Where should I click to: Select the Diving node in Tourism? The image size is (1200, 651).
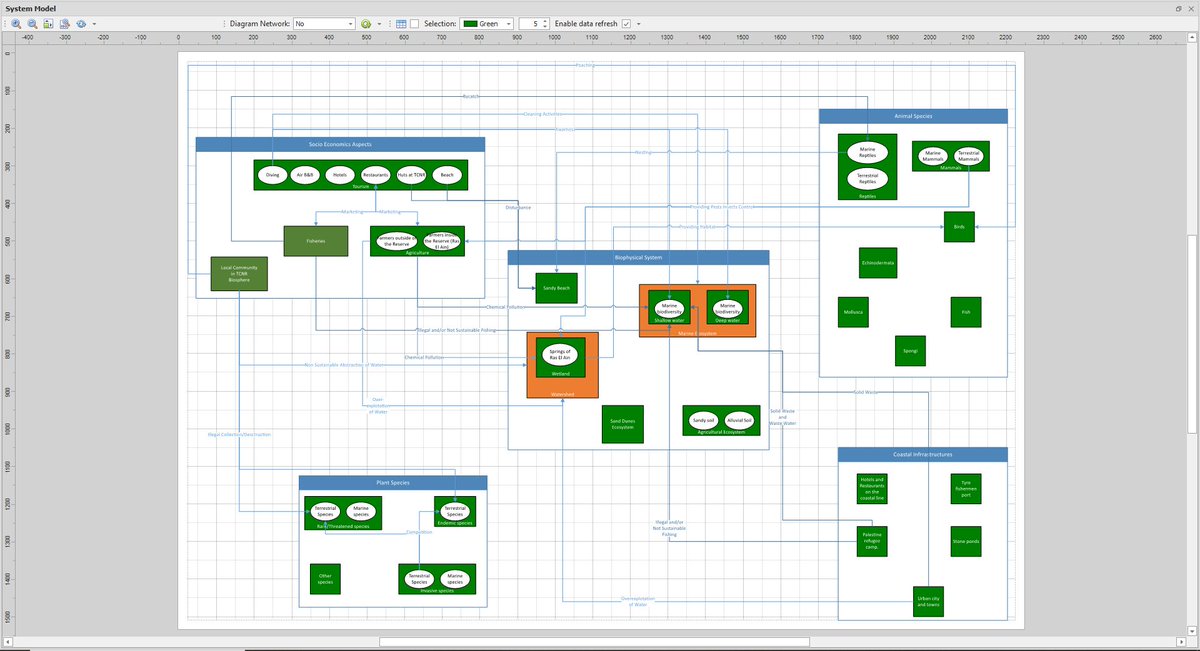(x=272, y=175)
